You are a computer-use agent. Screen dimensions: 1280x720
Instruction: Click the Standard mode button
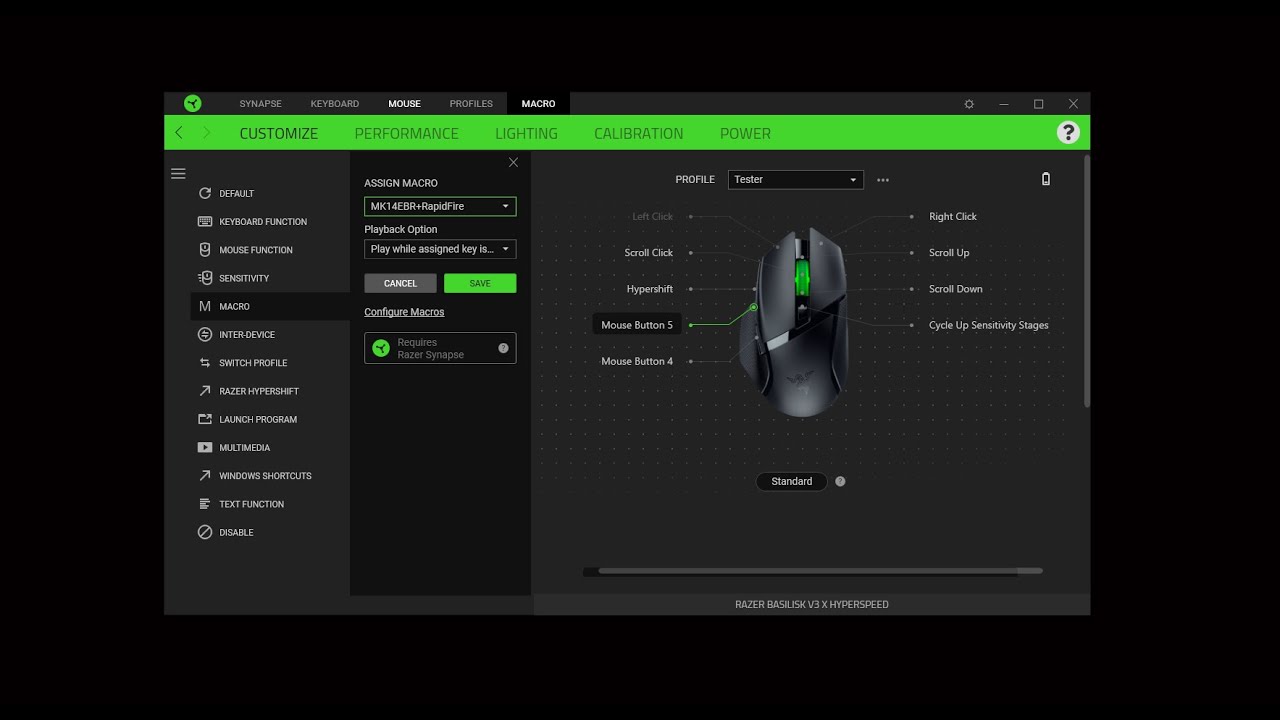[792, 481]
